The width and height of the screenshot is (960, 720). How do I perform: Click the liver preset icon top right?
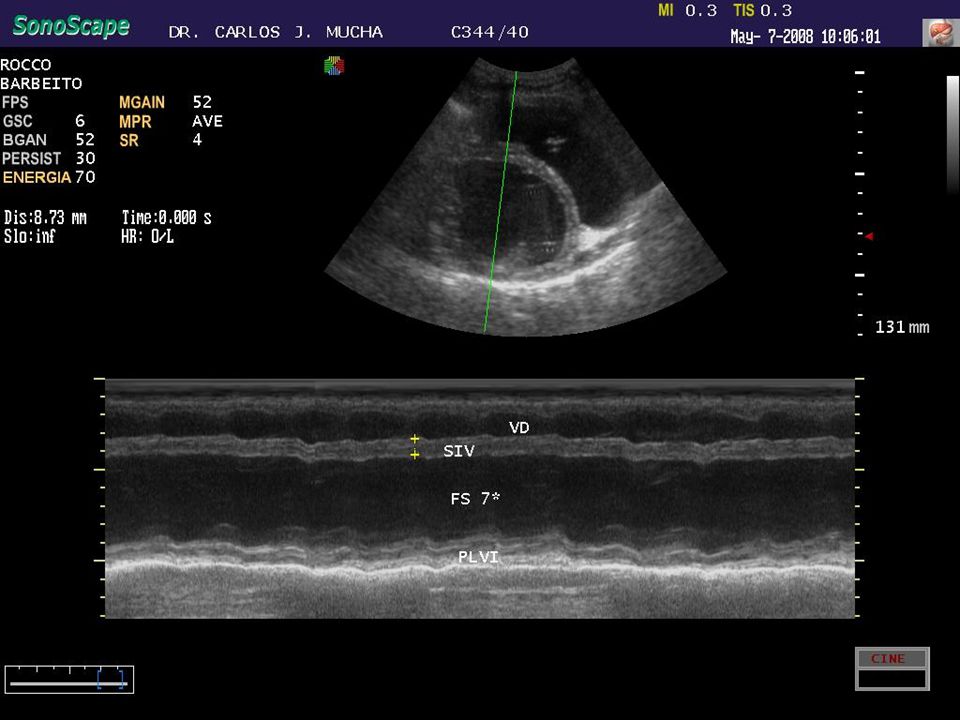[939, 32]
